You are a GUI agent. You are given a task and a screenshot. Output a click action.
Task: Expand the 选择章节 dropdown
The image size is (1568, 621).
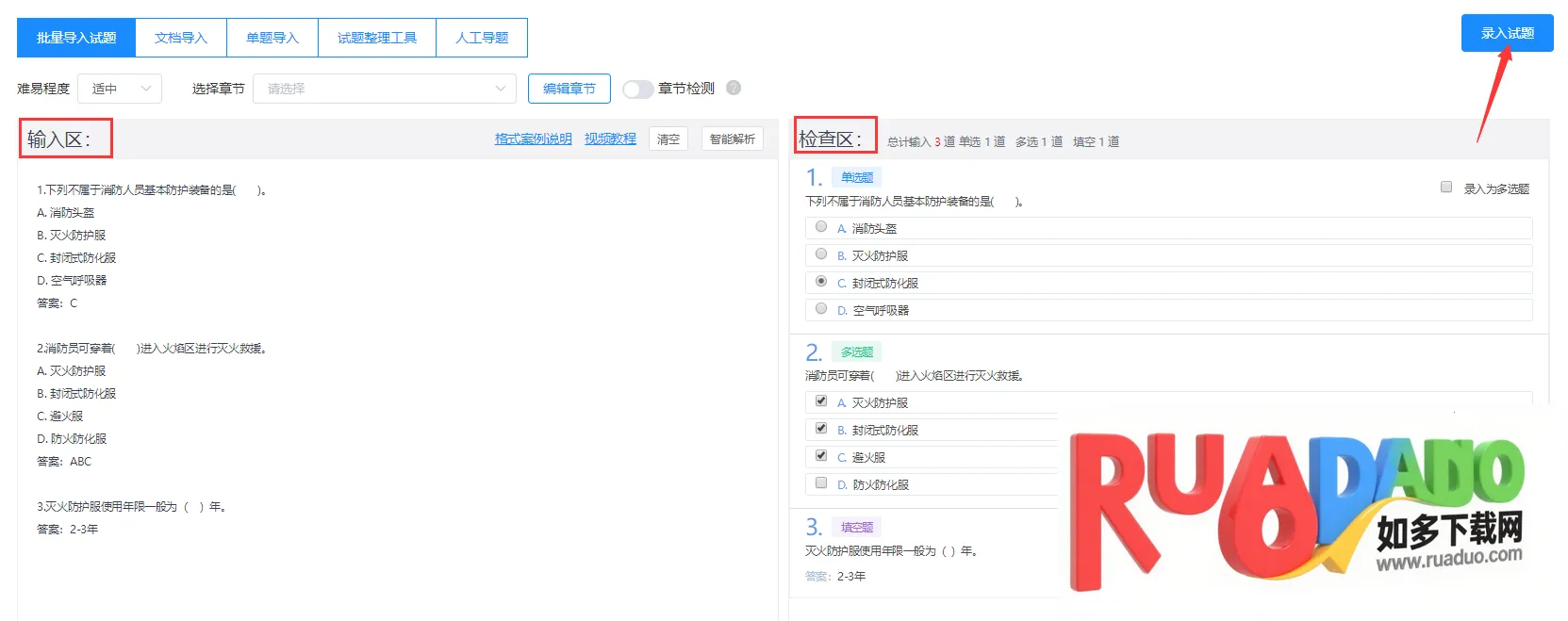[385, 89]
